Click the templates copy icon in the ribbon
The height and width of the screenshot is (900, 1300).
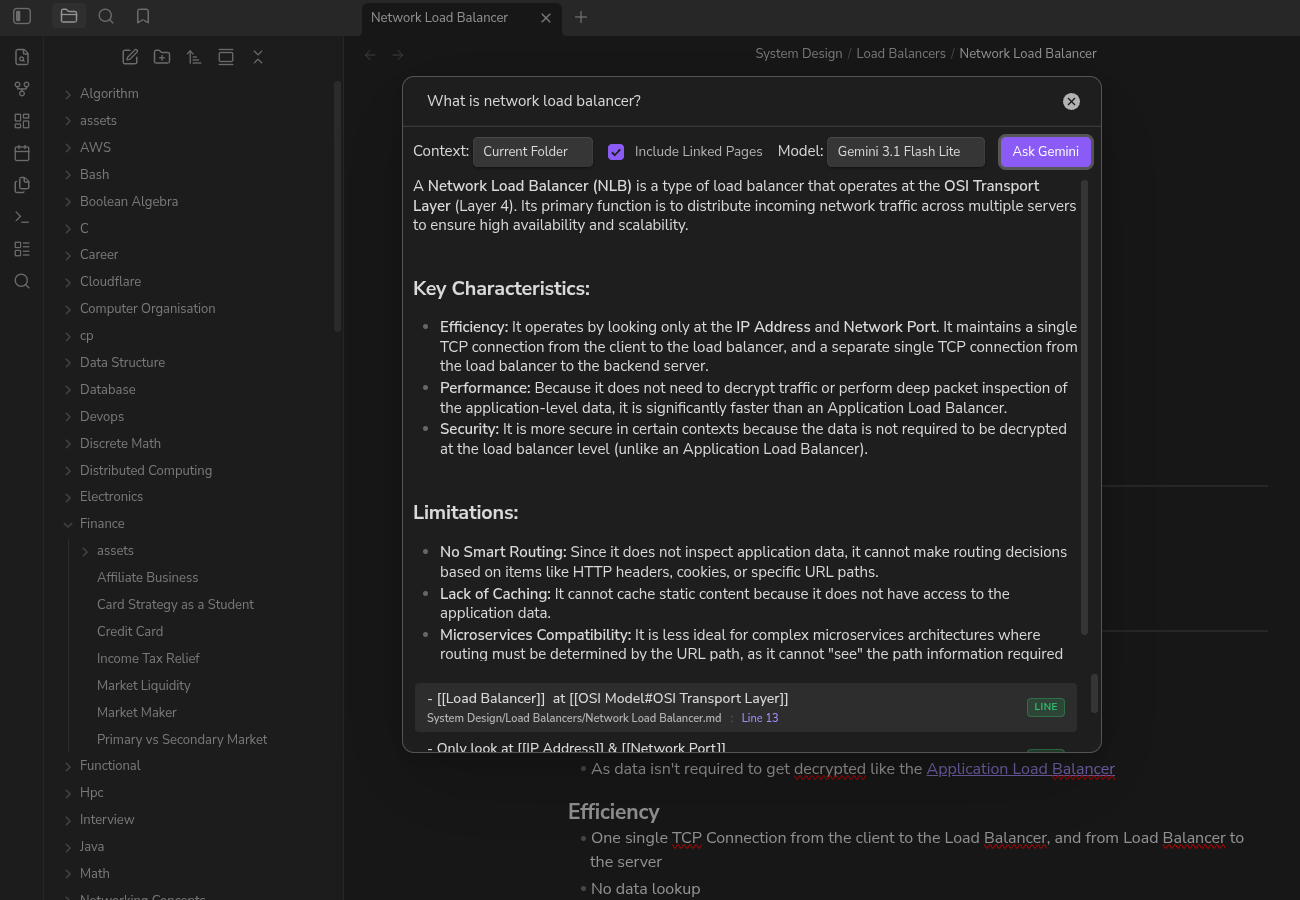click(x=22, y=185)
